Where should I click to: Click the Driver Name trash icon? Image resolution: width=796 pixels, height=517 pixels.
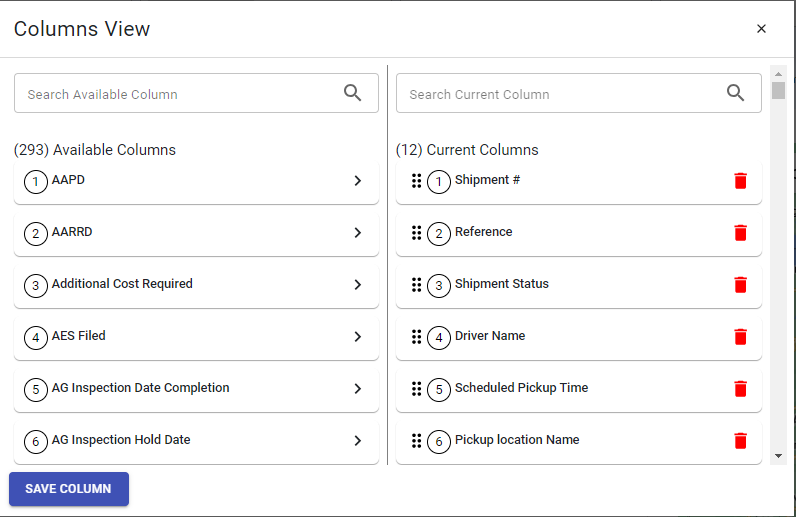pyautogui.click(x=740, y=337)
